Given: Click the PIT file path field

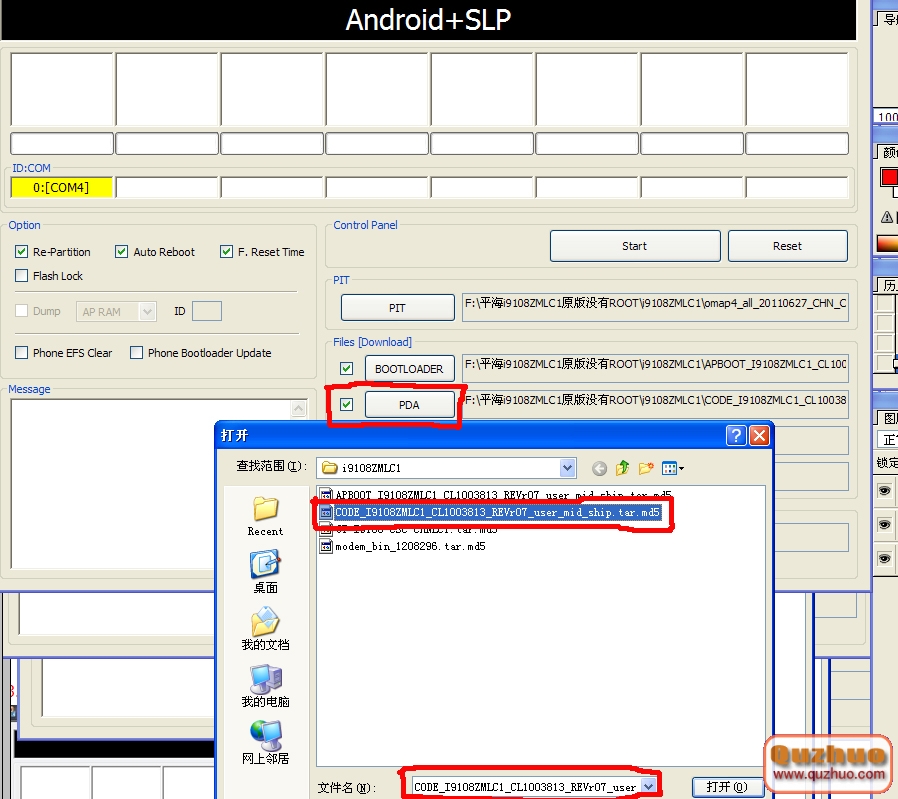Looking at the screenshot, I should point(655,306).
